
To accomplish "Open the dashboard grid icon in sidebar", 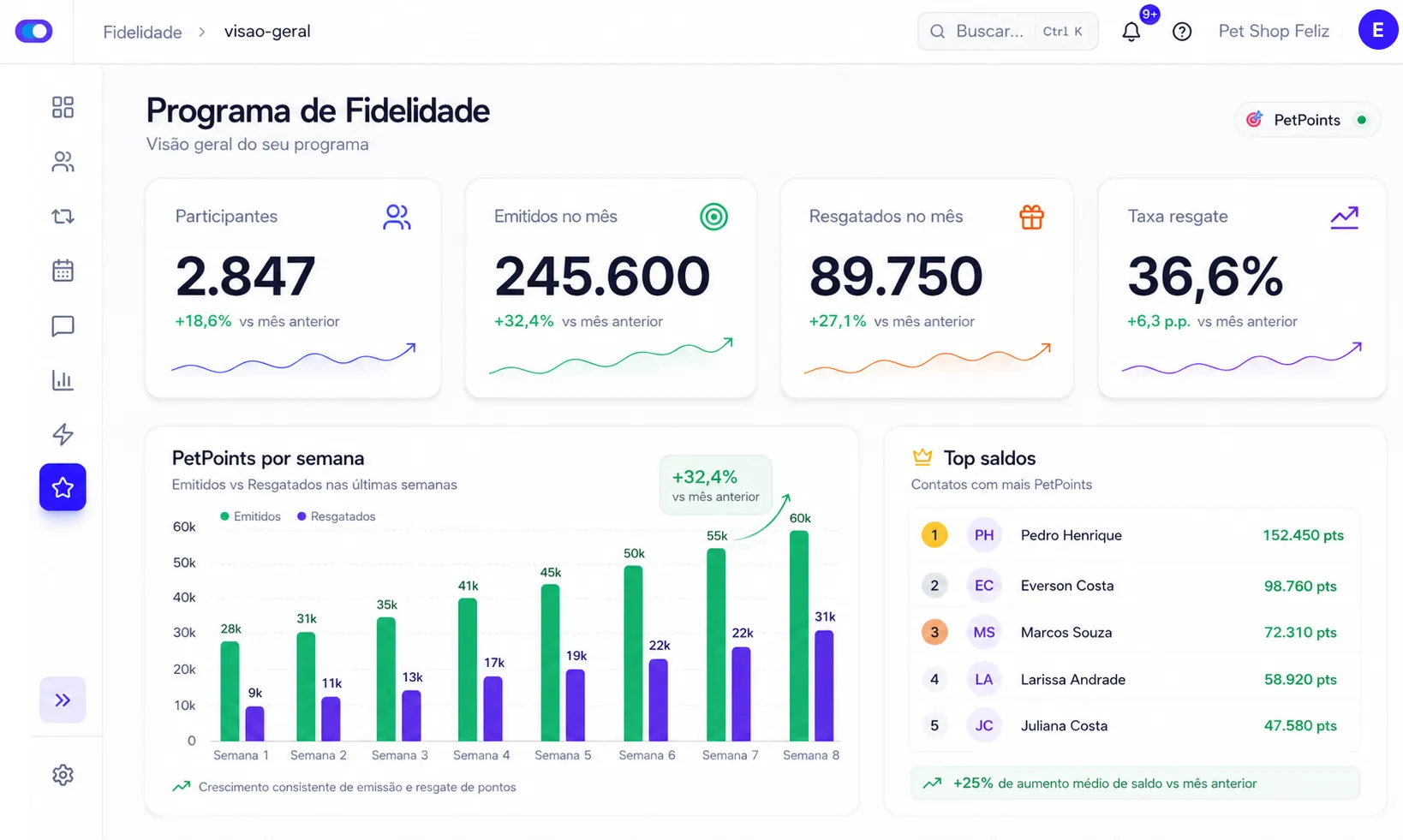I will (x=63, y=107).
